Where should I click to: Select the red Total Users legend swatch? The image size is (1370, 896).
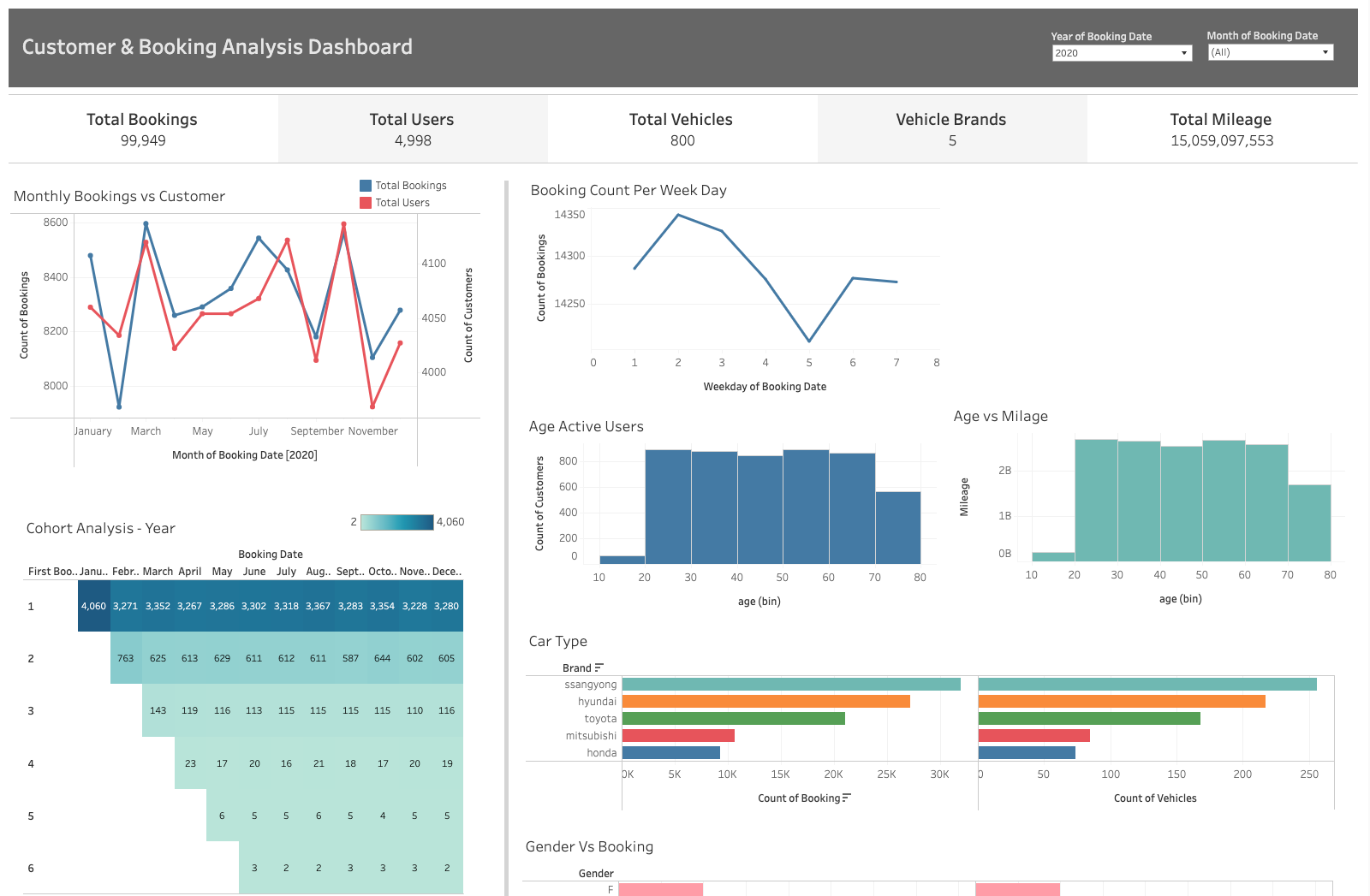pyautogui.click(x=366, y=203)
